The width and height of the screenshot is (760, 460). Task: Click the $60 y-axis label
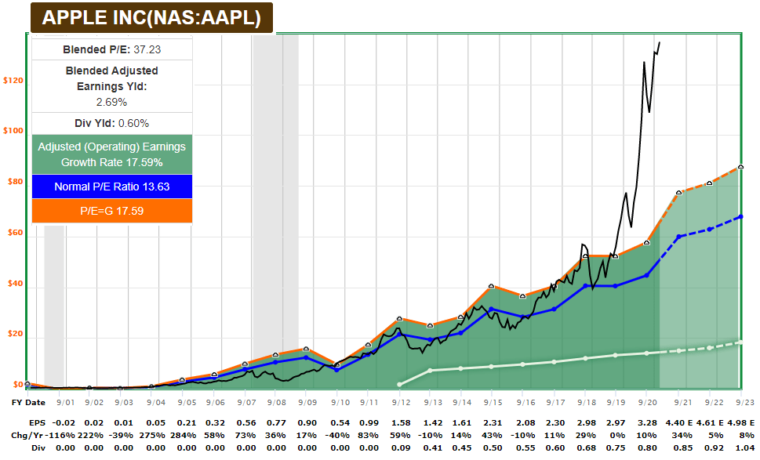pyautogui.click(x=15, y=233)
